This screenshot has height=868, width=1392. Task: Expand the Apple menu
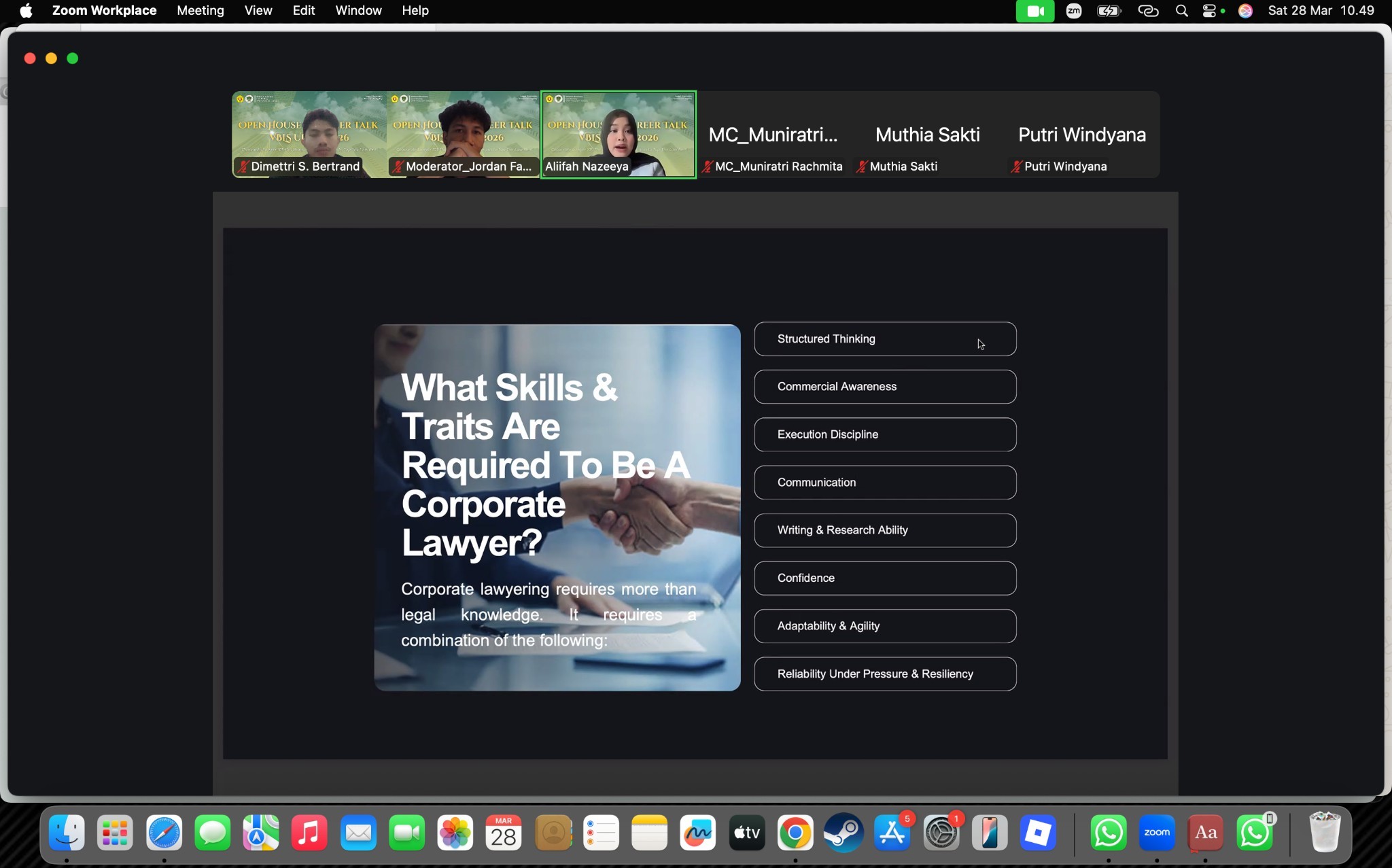[x=26, y=11]
